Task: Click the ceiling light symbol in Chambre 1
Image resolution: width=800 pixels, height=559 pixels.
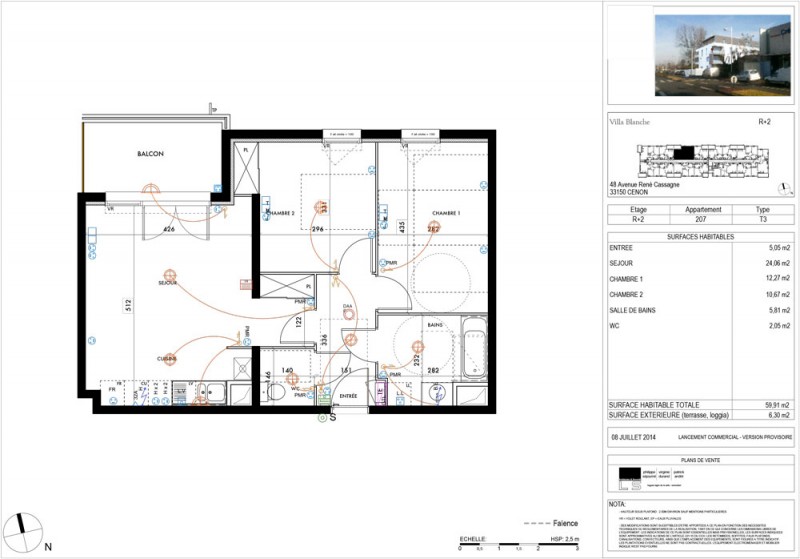Action: coord(434,227)
